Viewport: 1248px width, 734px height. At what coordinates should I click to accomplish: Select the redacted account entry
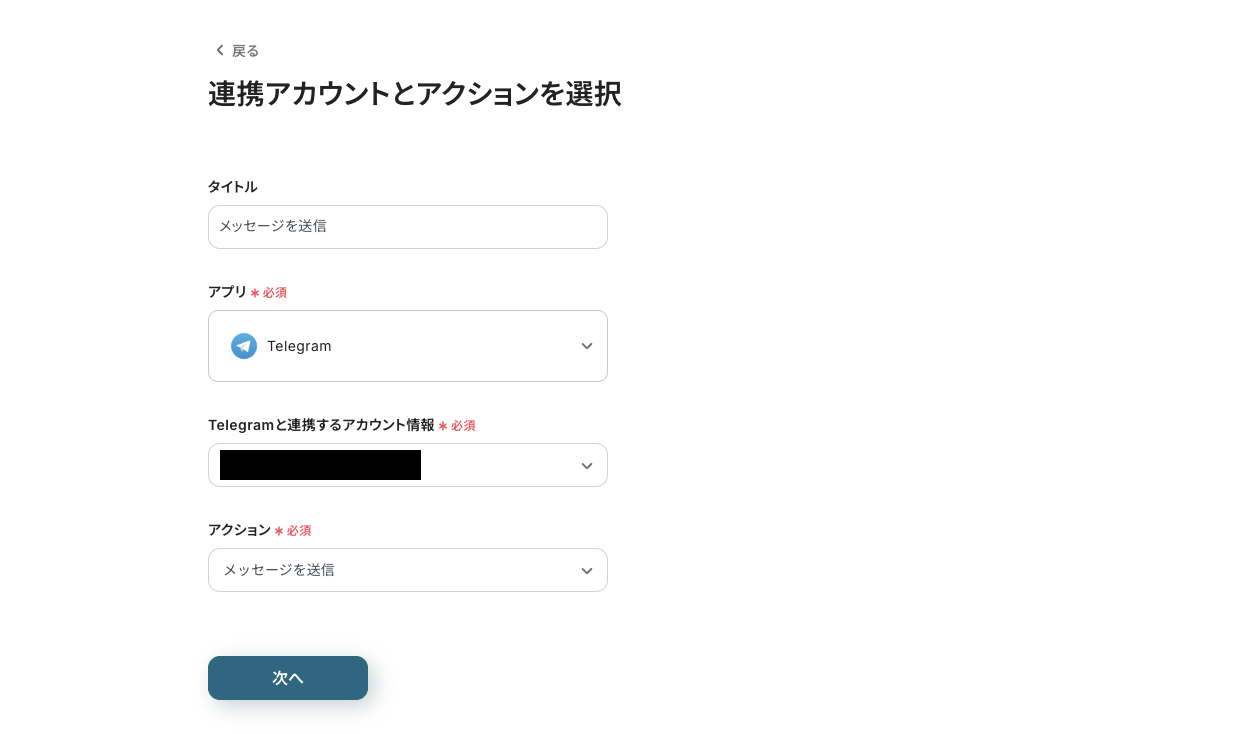coord(320,465)
